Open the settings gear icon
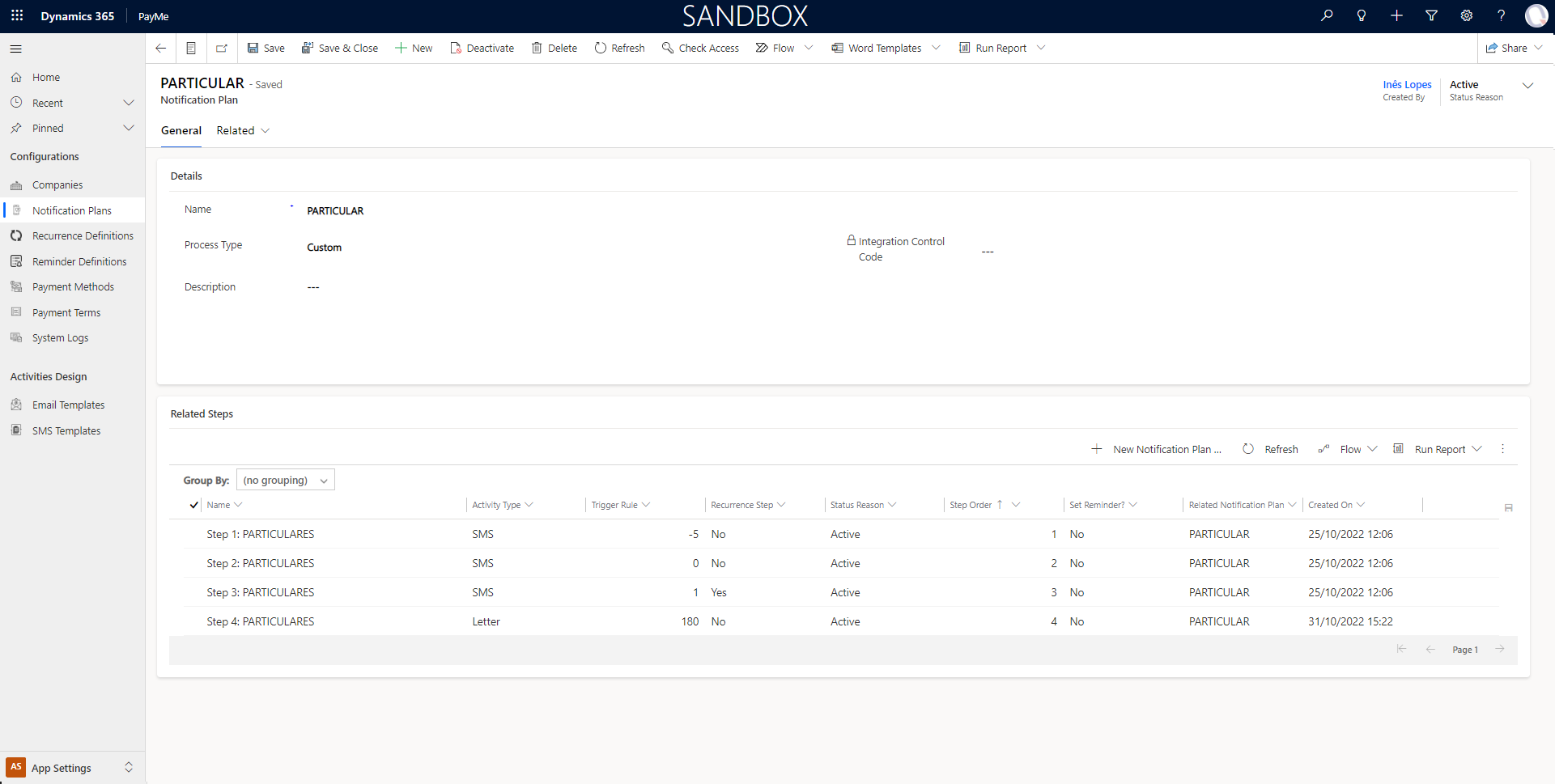 click(x=1466, y=16)
